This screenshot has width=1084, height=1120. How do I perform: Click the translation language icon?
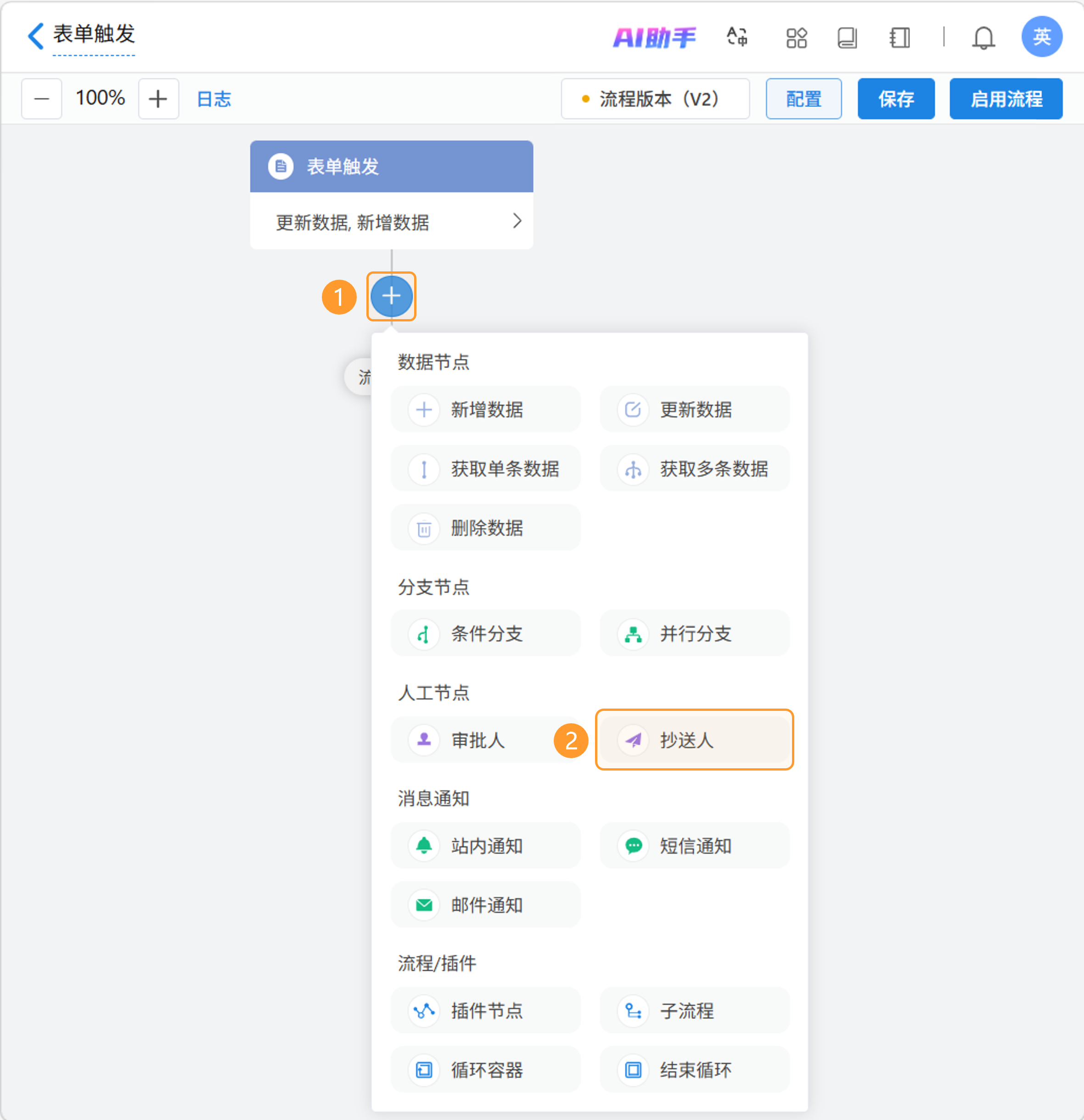tap(737, 38)
